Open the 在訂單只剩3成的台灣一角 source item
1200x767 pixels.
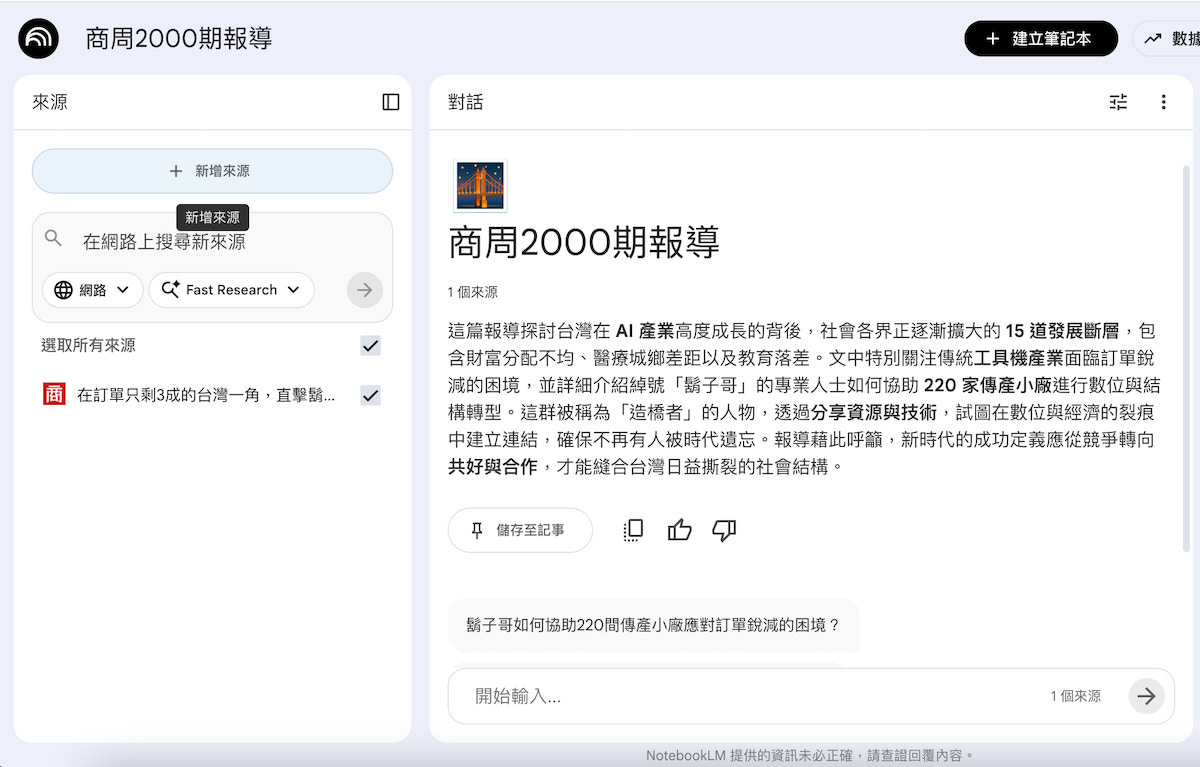click(206, 395)
